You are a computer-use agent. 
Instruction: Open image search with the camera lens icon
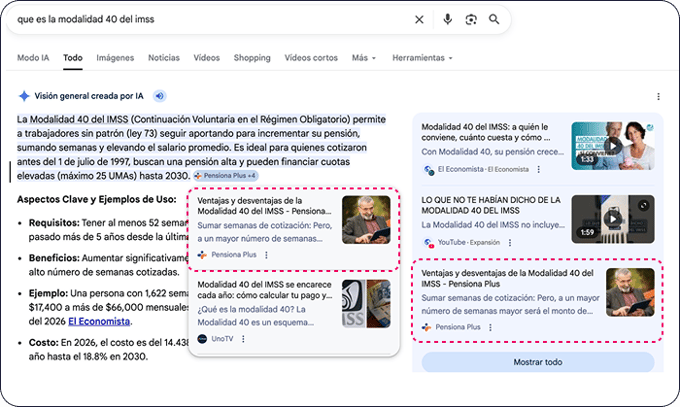click(x=471, y=20)
